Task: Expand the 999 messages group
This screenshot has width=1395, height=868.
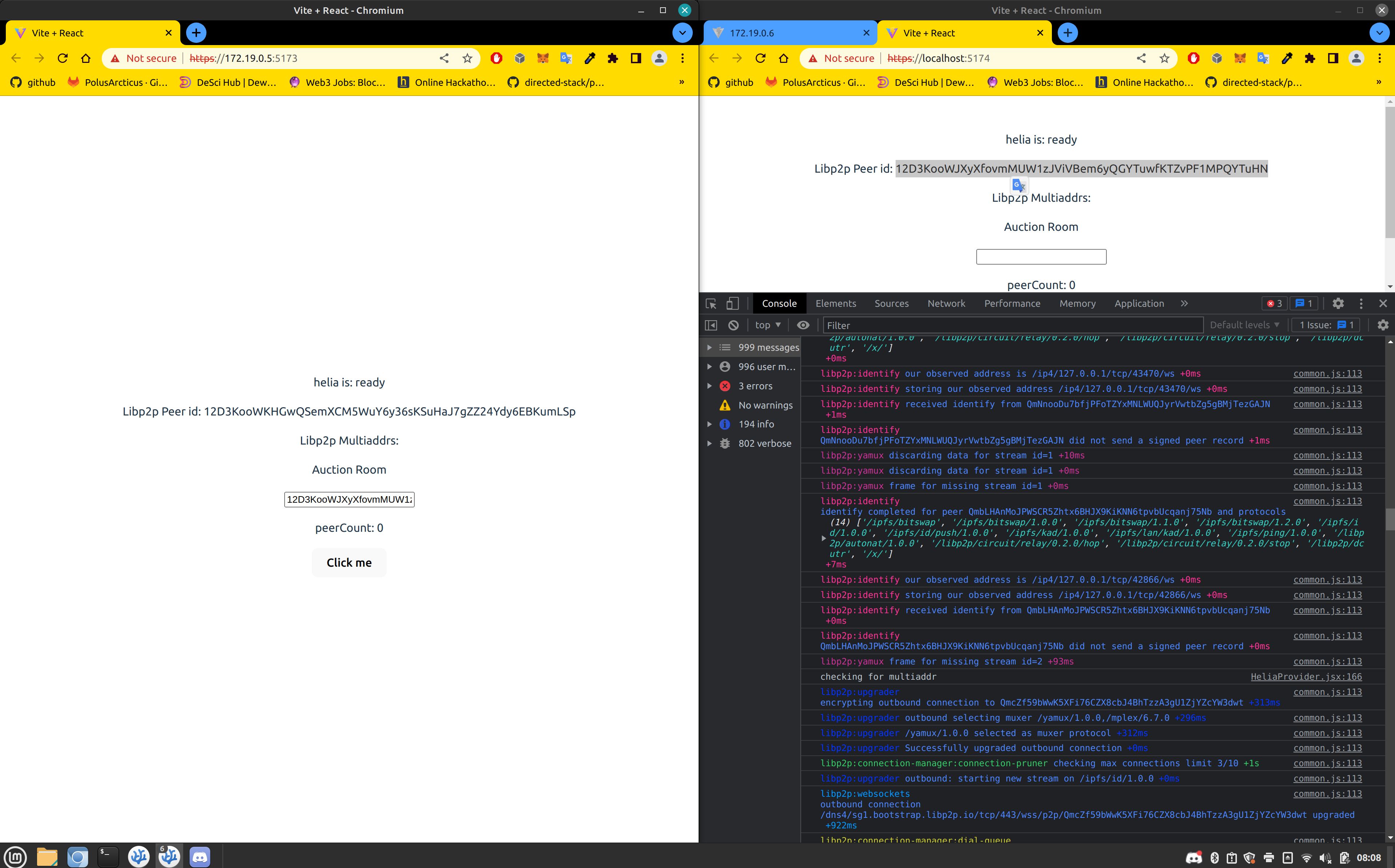Action: coord(709,347)
